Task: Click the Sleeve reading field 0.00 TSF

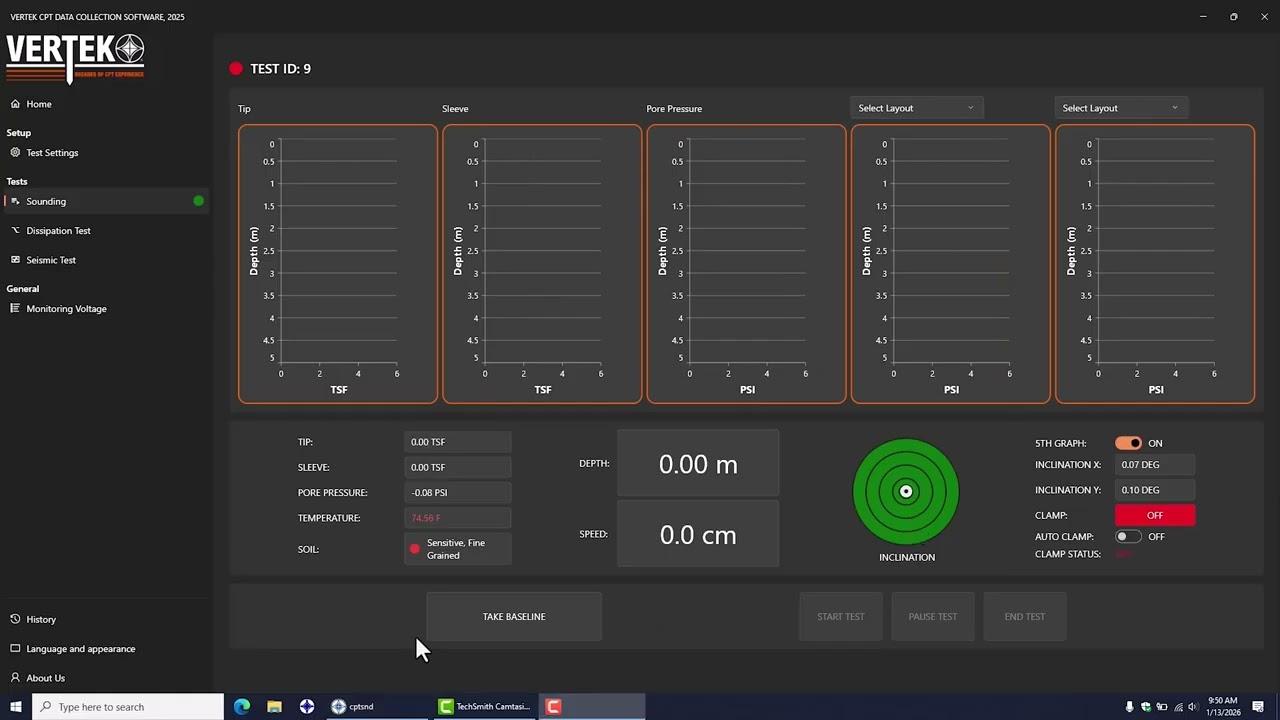Action: point(458,467)
